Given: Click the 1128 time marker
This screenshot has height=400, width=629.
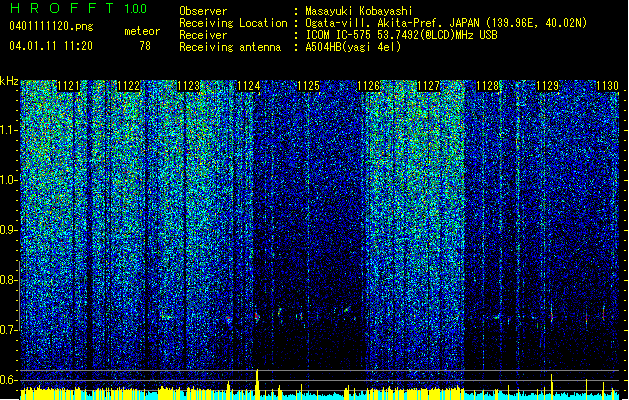Looking at the screenshot, I should (x=488, y=86).
